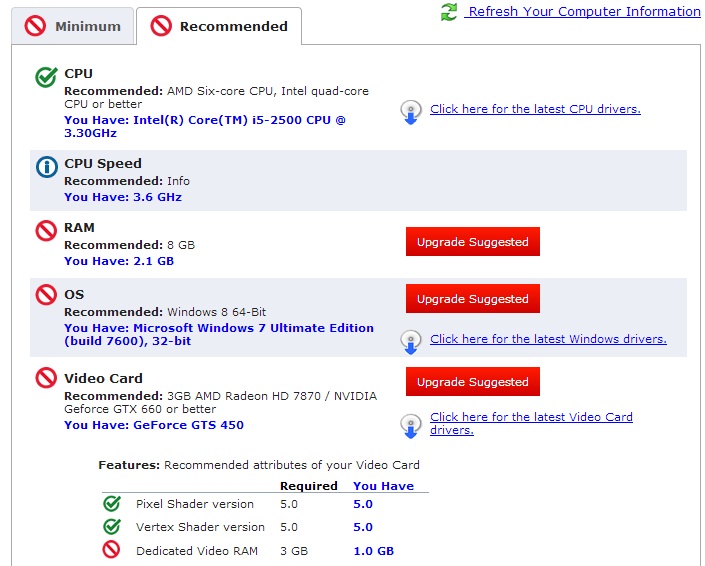Click the prohibited icon on Minimum tab
The width and height of the screenshot is (705, 566).
point(36,26)
